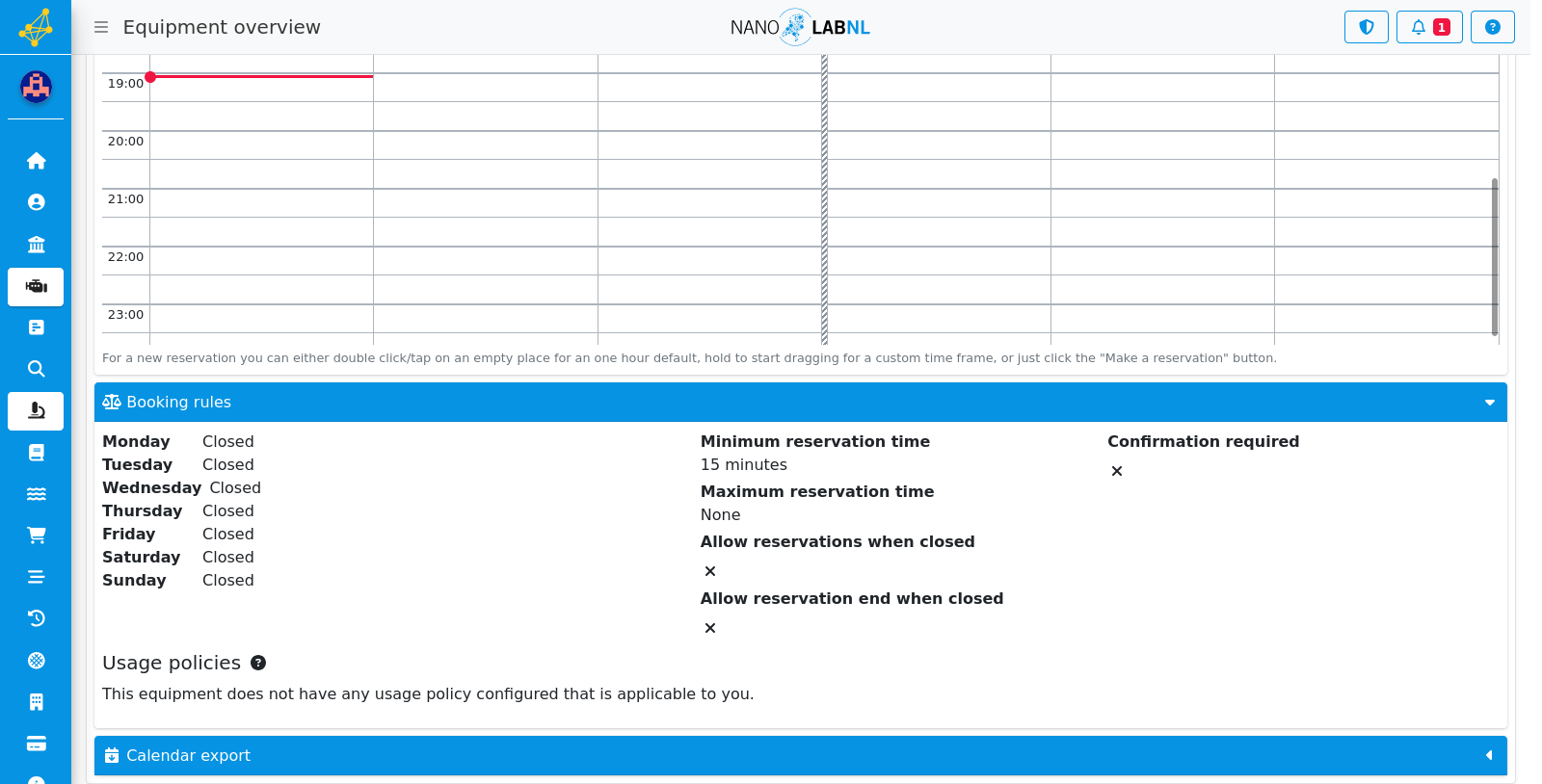Toggle the hamburger menu next to title
The width and height of the screenshot is (1542, 784).
[x=101, y=27]
